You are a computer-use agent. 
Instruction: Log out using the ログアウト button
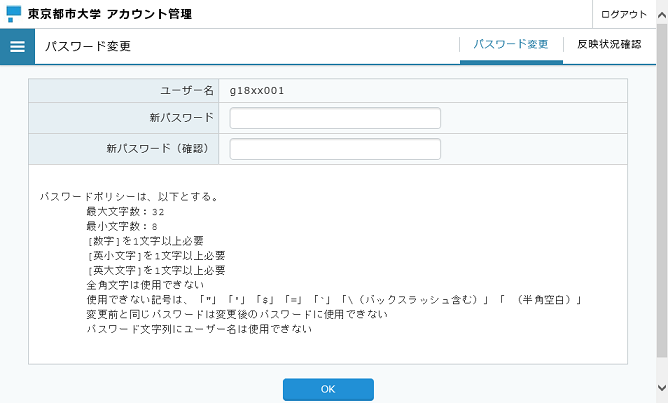624,14
